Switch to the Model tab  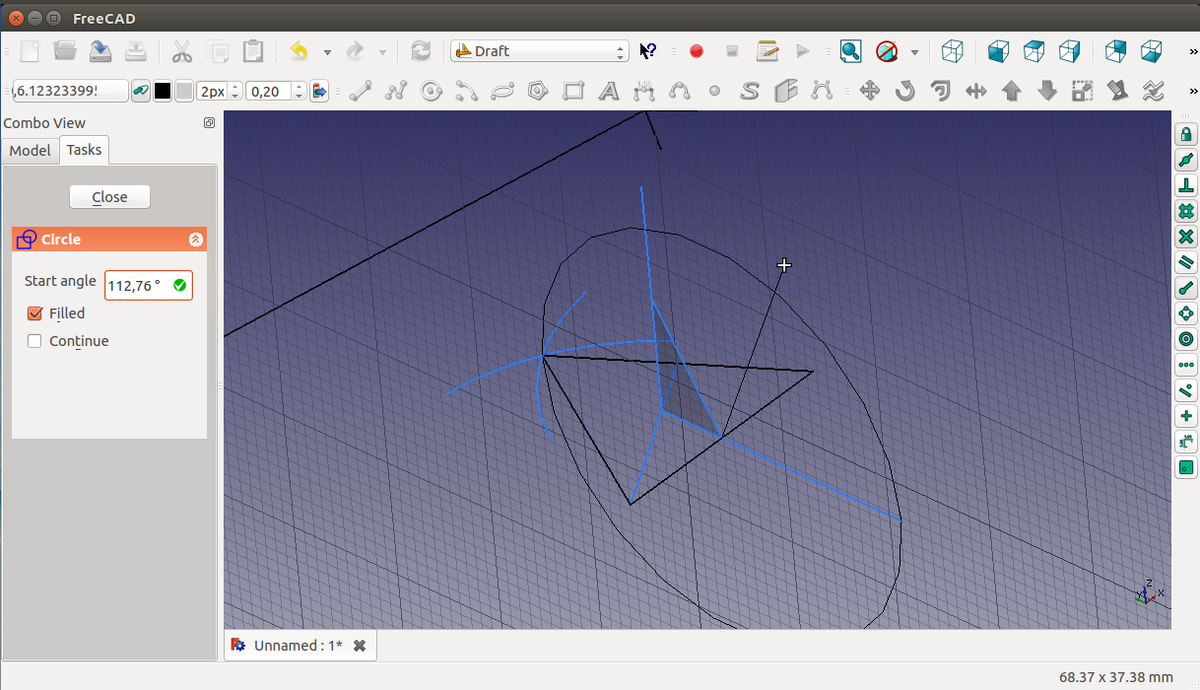[x=30, y=150]
